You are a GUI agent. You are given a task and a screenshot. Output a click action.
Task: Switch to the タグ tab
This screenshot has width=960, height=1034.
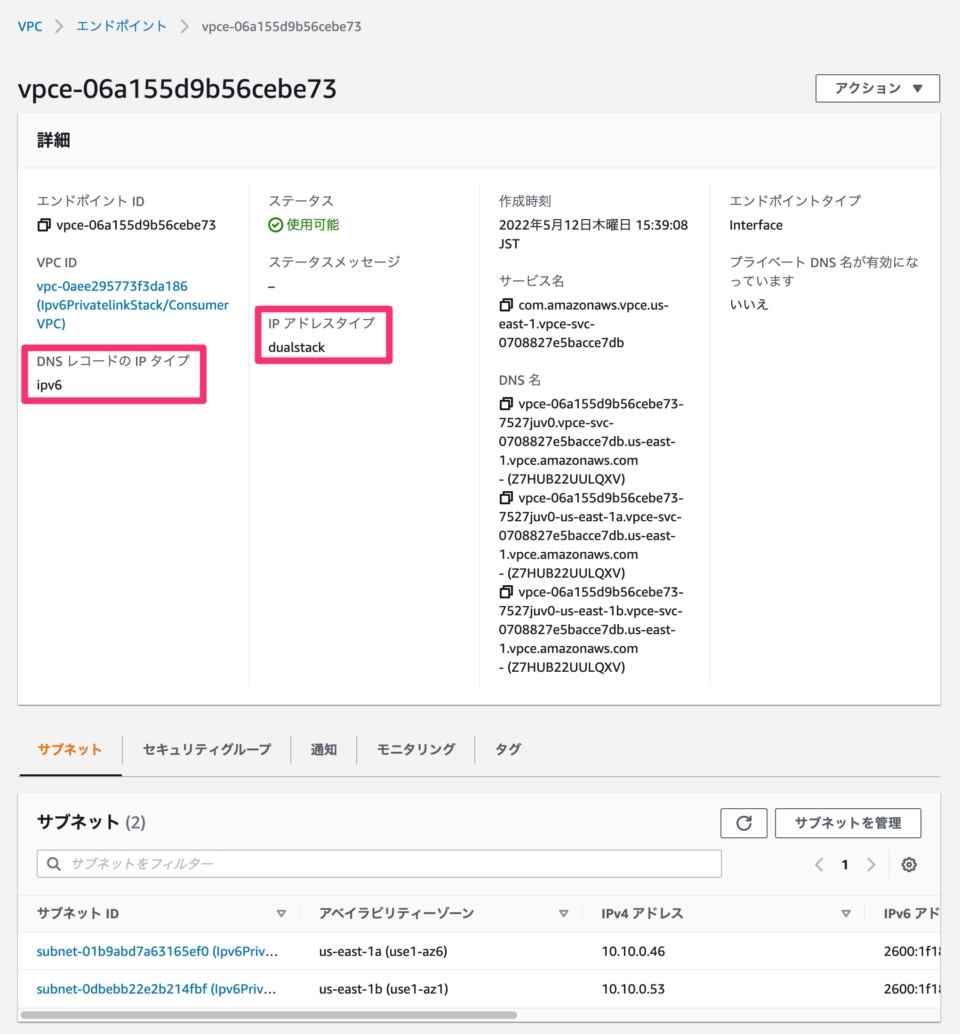[x=506, y=749]
